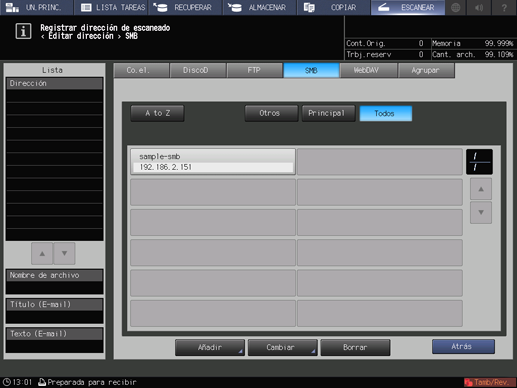Open the Co.el. address tab
The image size is (517, 388).
pyautogui.click(x=141, y=70)
